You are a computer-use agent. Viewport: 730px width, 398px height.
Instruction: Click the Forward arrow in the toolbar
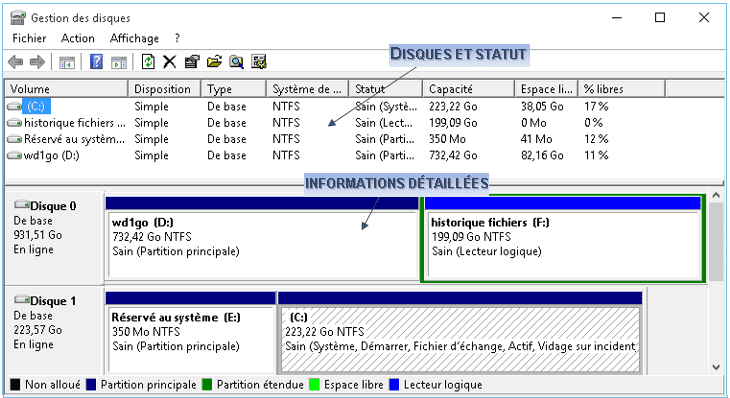[x=37, y=61]
